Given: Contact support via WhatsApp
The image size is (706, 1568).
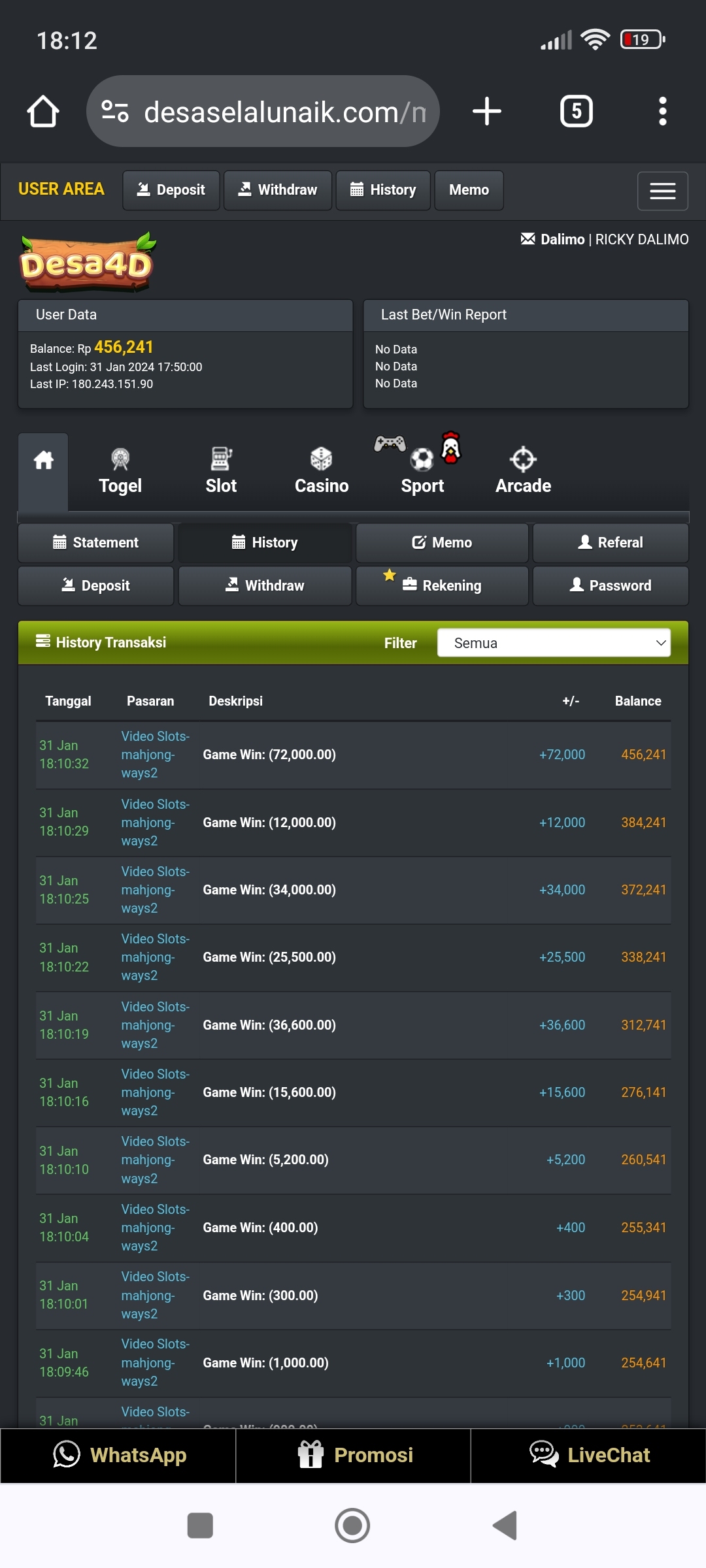Looking at the screenshot, I should point(118,1455).
